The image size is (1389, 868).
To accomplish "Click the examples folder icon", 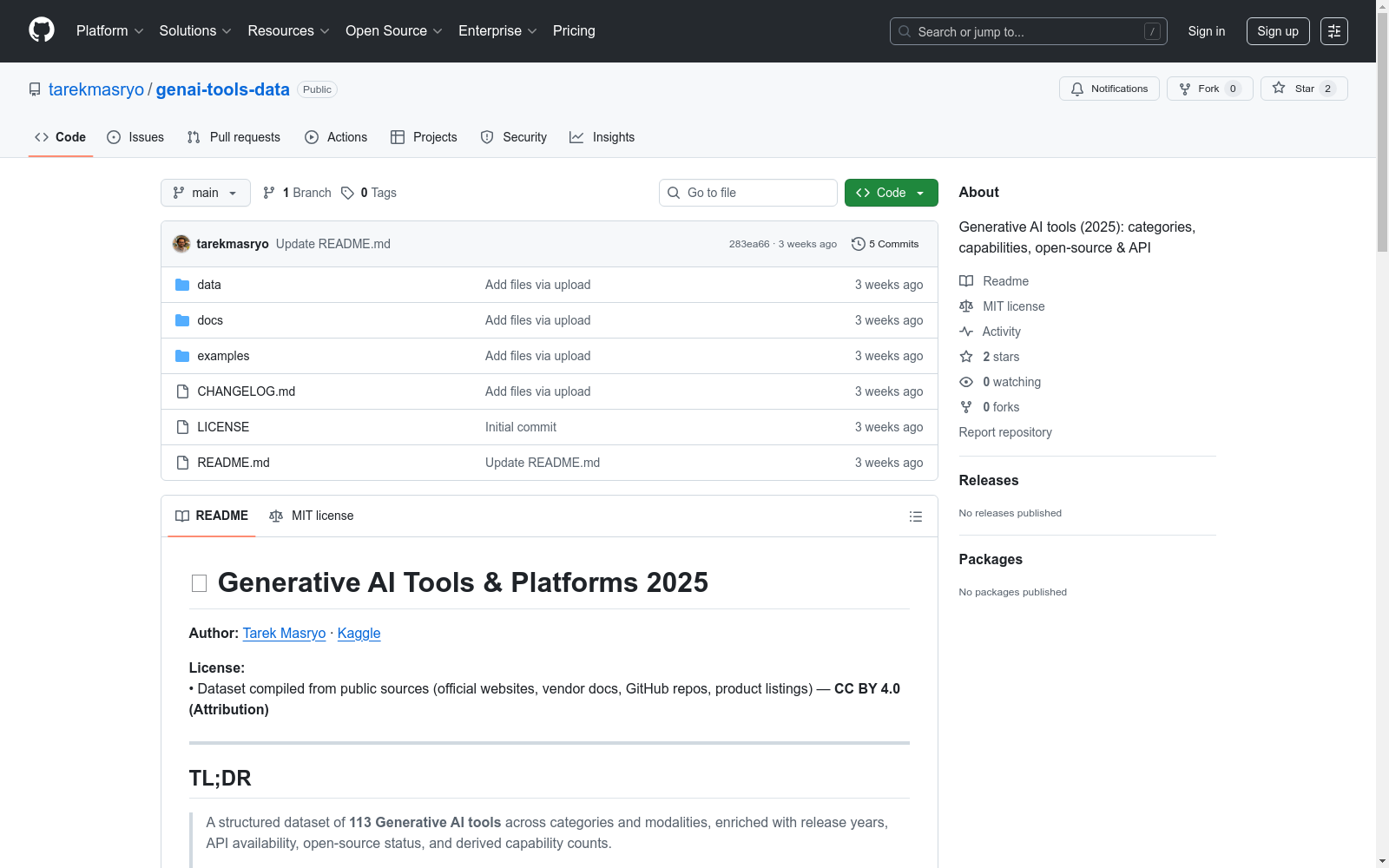I will pyautogui.click(x=182, y=356).
